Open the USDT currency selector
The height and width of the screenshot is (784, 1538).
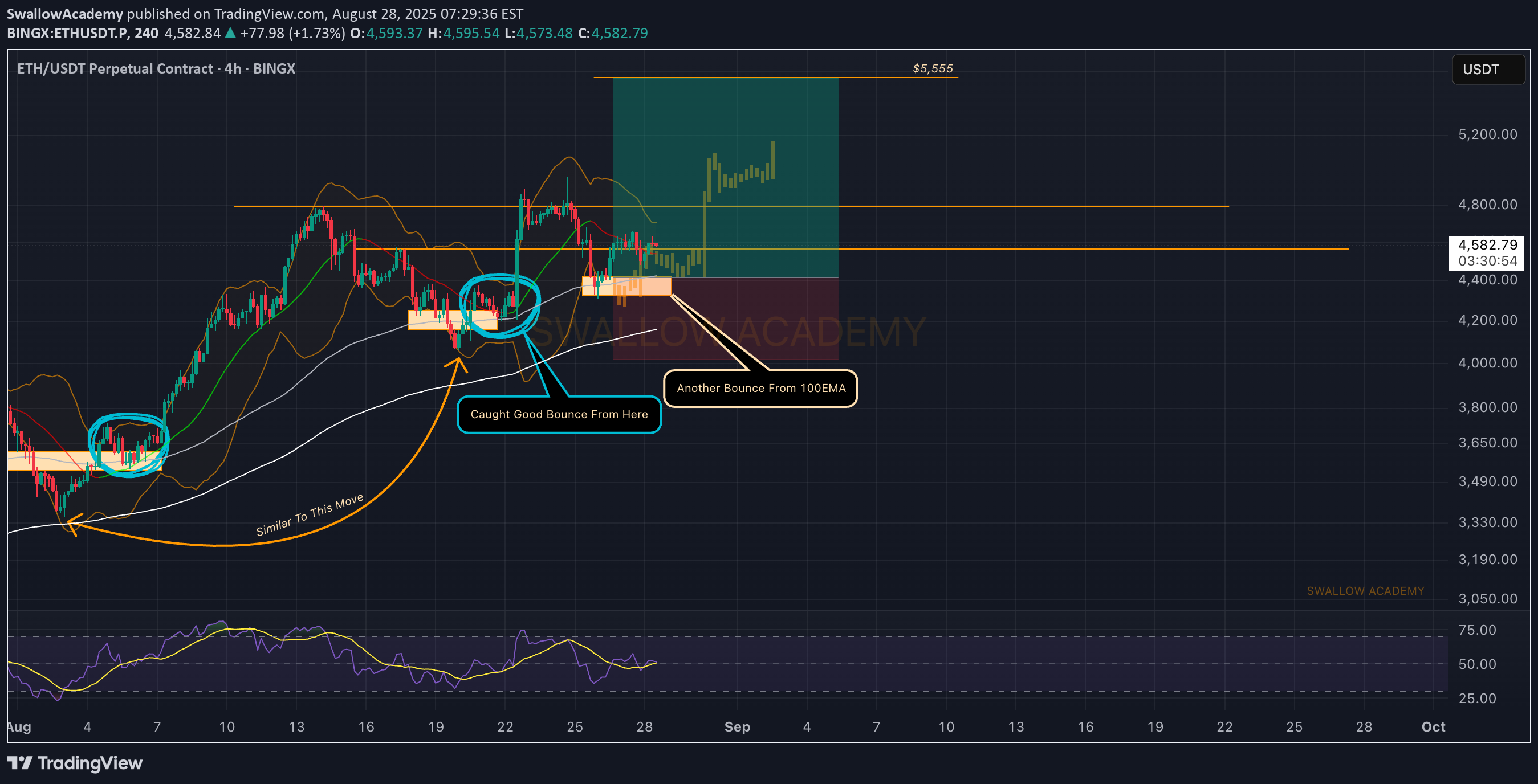(x=1488, y=69)
